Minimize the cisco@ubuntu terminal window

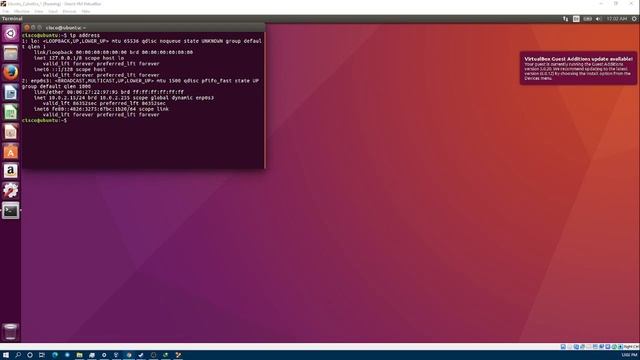pyautogui.click(x=33, y=28)
